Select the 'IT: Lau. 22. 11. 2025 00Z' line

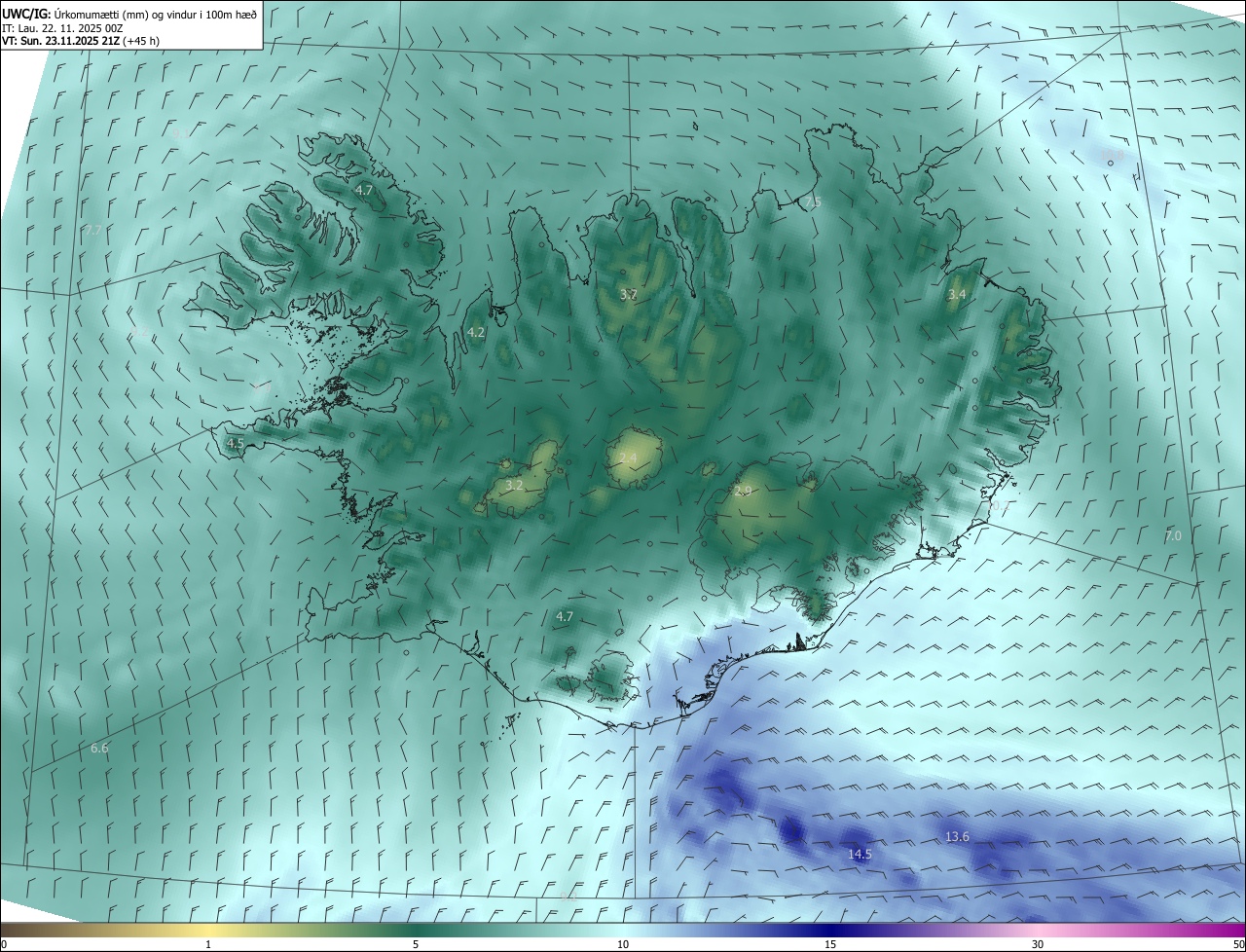[x=61, y=28]
